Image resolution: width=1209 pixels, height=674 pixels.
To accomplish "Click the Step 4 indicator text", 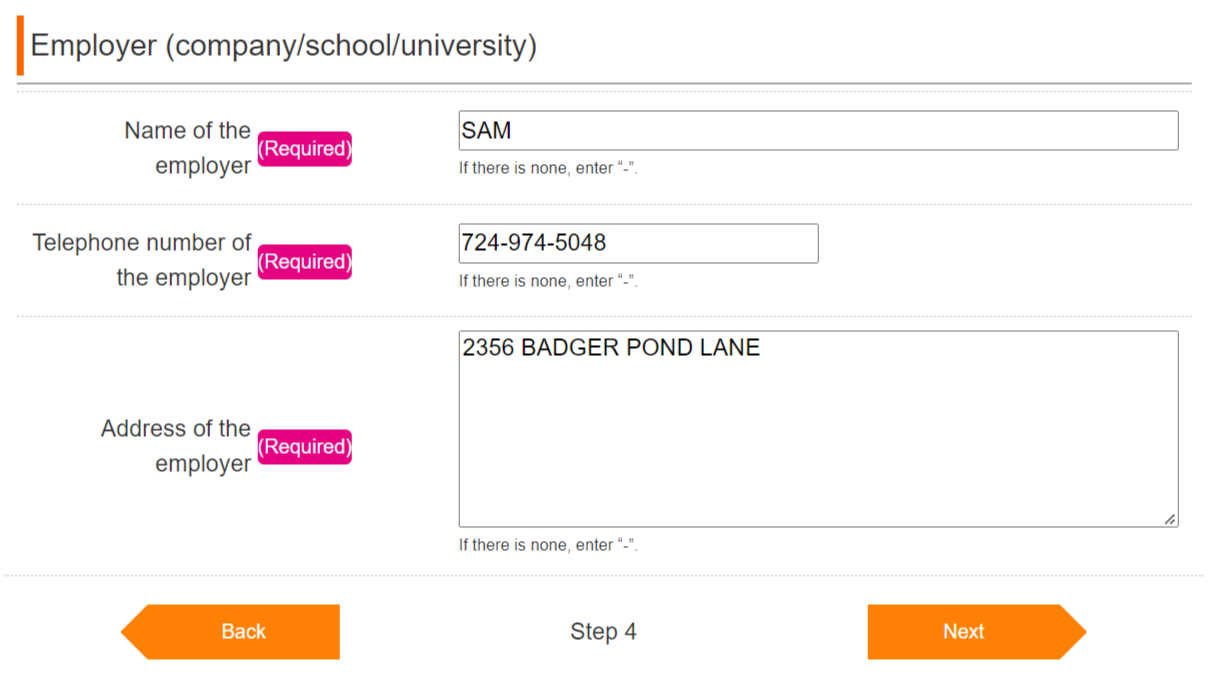I will [x=603, y=631].
